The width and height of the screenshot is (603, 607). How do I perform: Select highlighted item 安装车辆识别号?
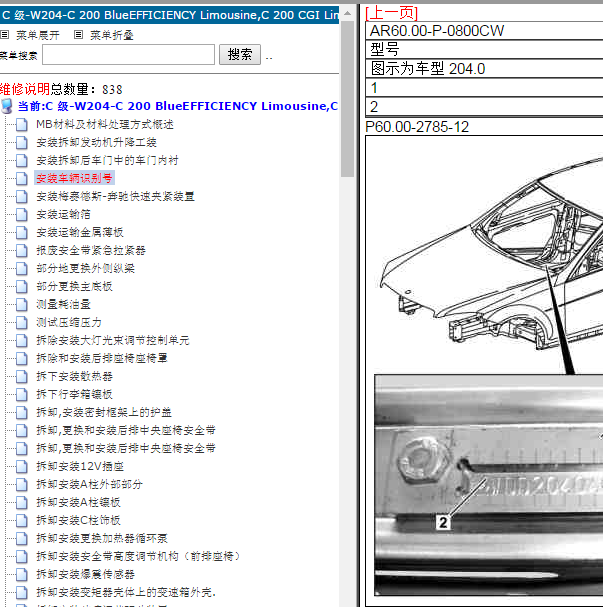point(74,178)
